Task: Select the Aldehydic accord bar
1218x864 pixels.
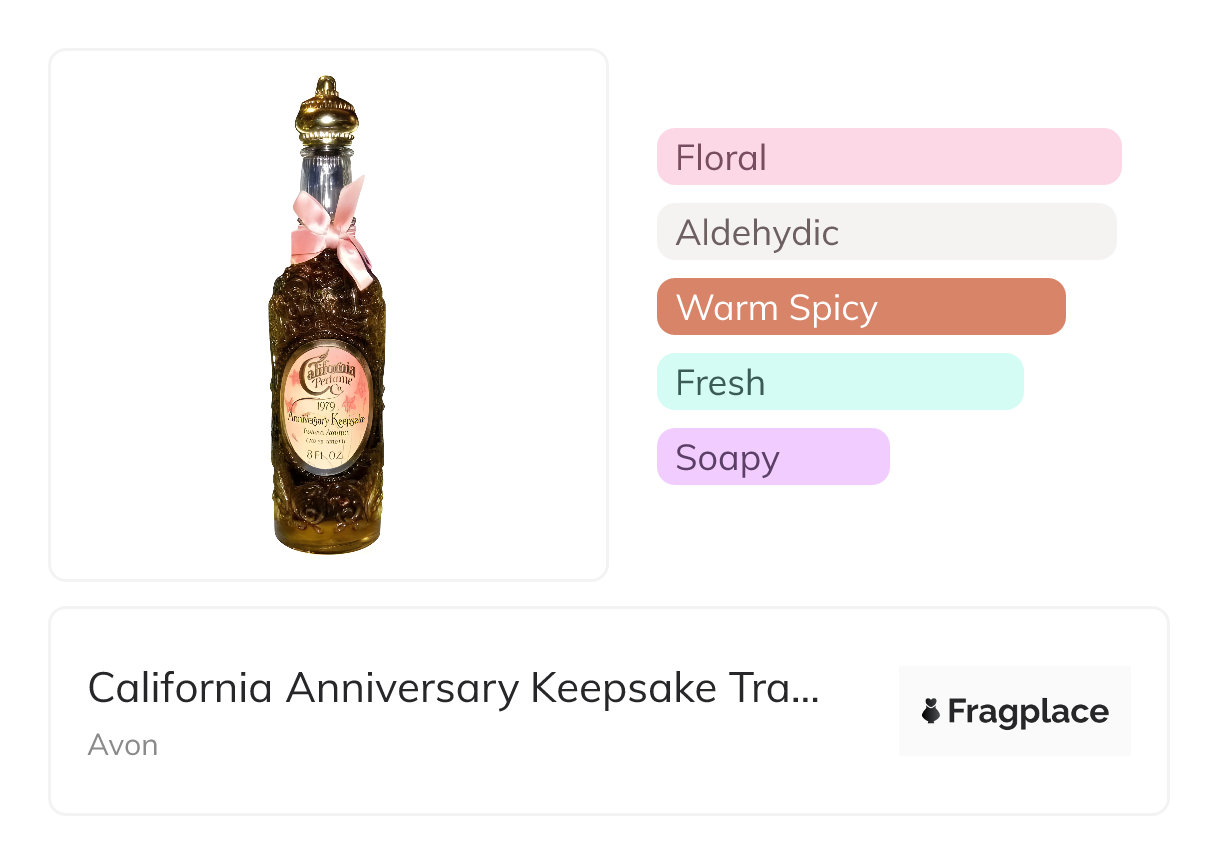Action: [x=886, y=232]
